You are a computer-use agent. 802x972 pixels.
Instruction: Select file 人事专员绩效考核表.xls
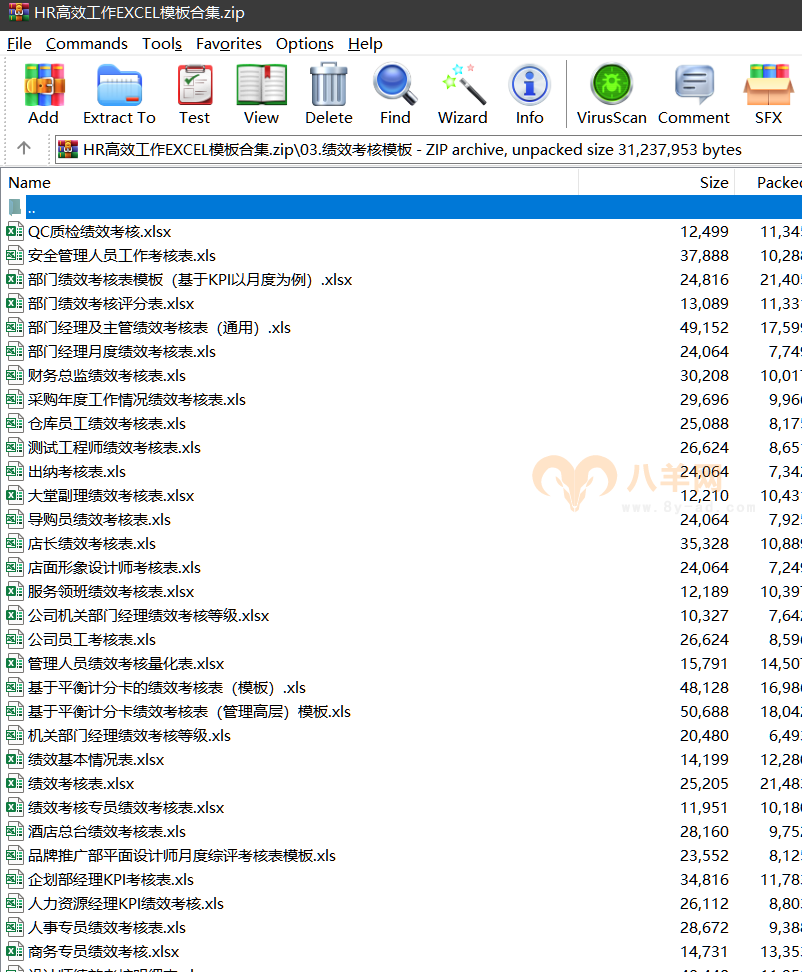click(107, 927)
